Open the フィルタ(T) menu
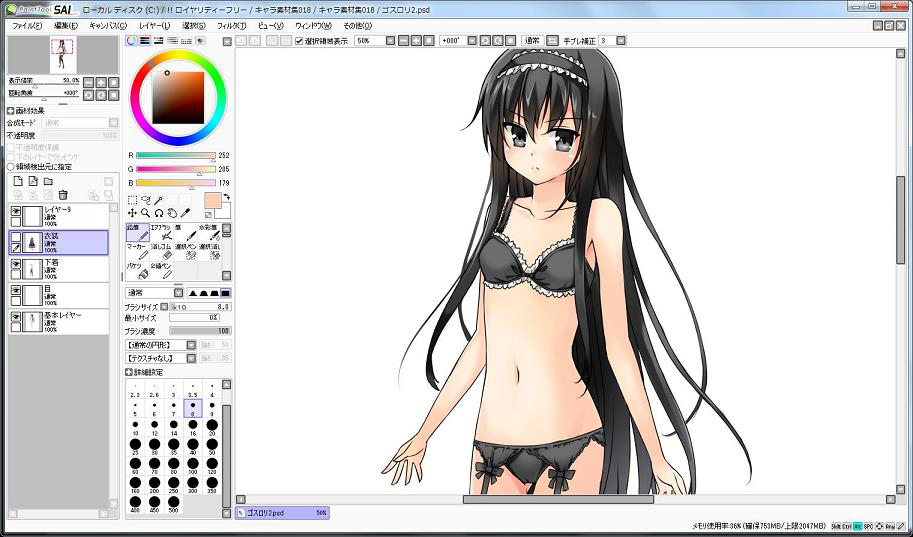This screenshot has height=537, width=913. click(x=231, y=25)
